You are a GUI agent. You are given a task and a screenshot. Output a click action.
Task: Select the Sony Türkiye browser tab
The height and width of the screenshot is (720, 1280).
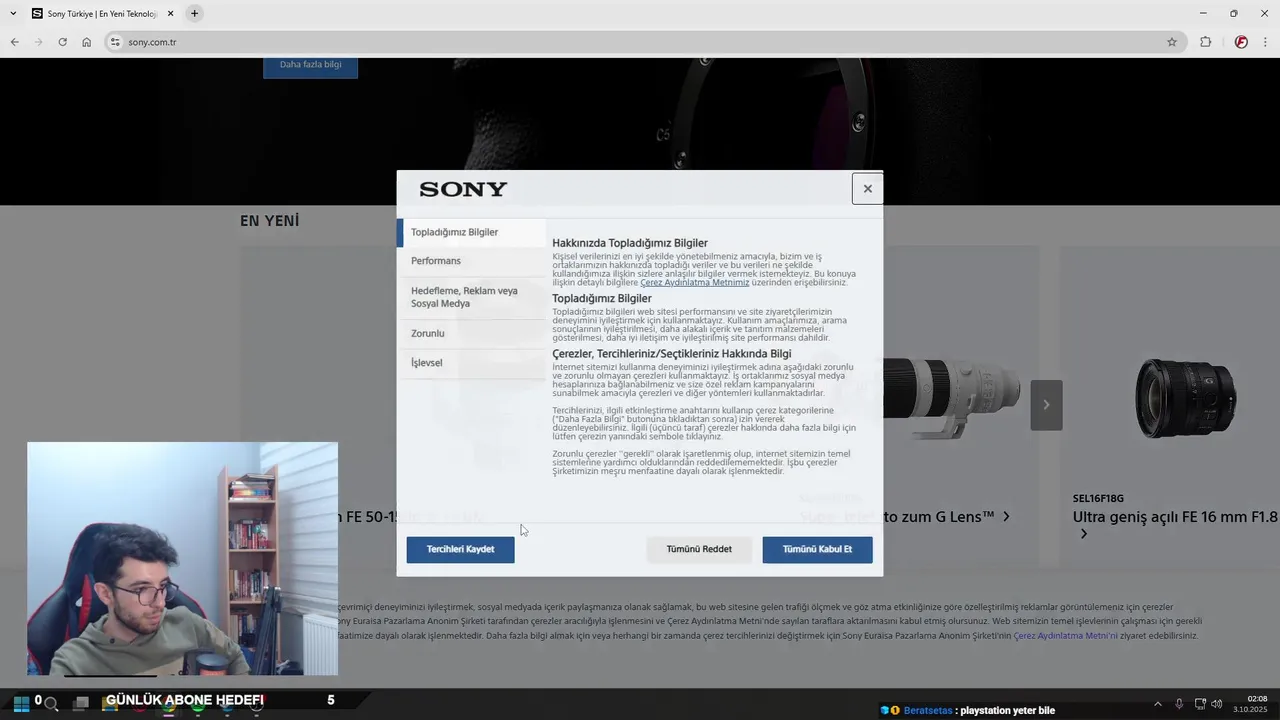click(102, 14)
